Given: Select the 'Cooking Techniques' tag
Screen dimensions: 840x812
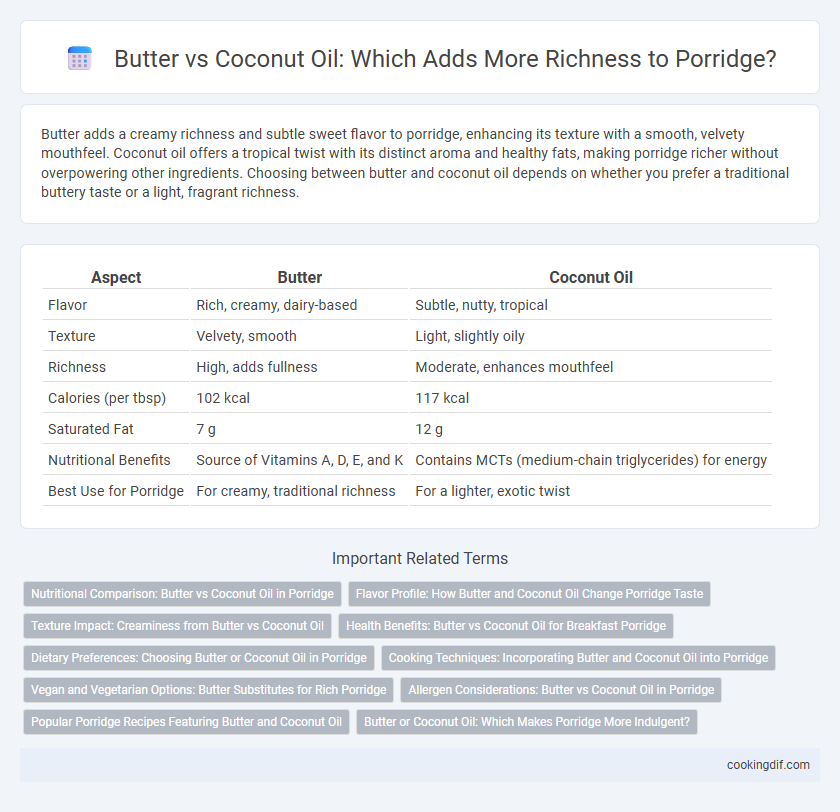Looking at the screenshot, I should [x=578, y=658].
